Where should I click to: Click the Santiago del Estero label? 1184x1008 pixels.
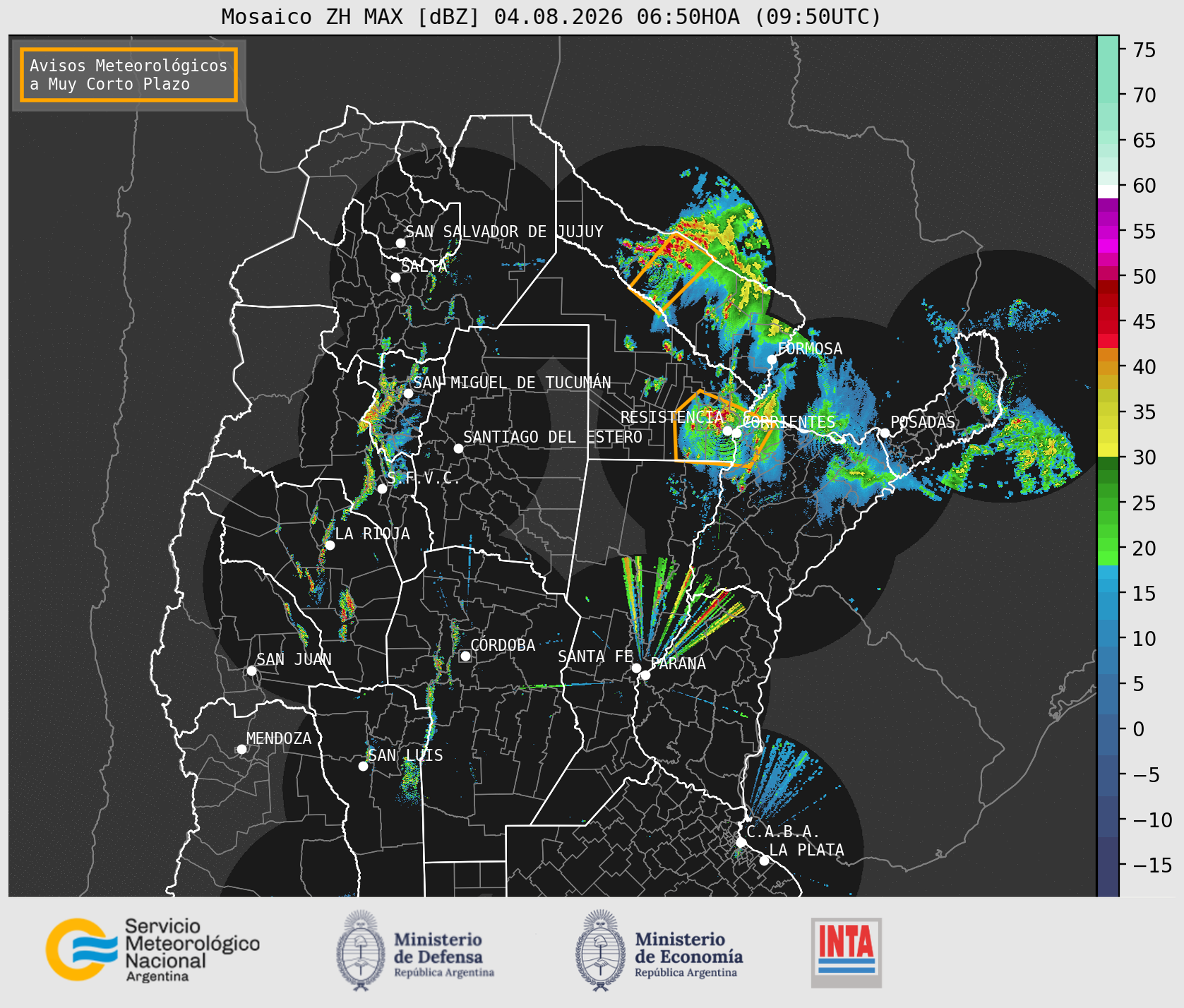[x=553, y=437]
